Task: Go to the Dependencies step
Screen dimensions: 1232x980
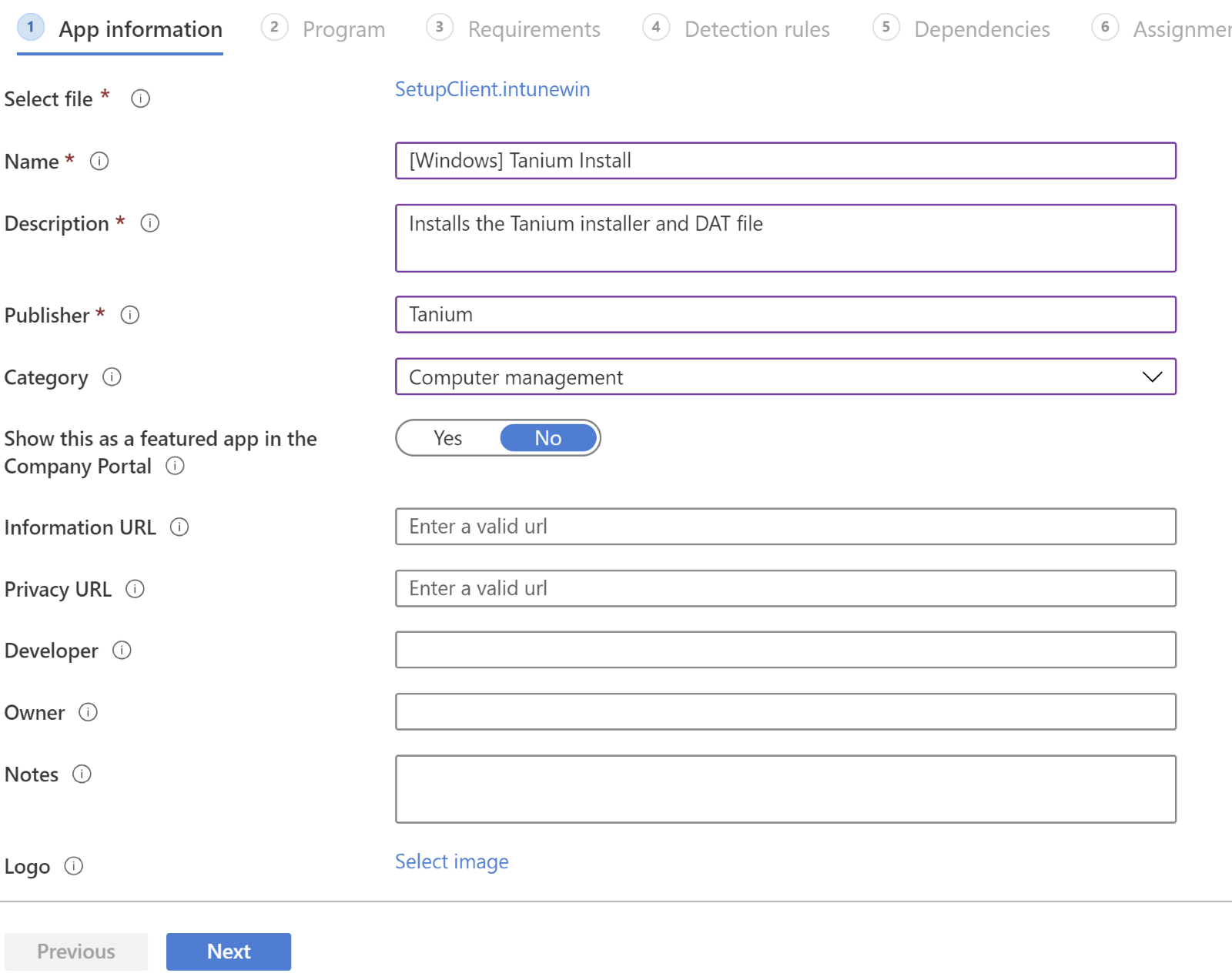Action: click(x=981, y=29)
